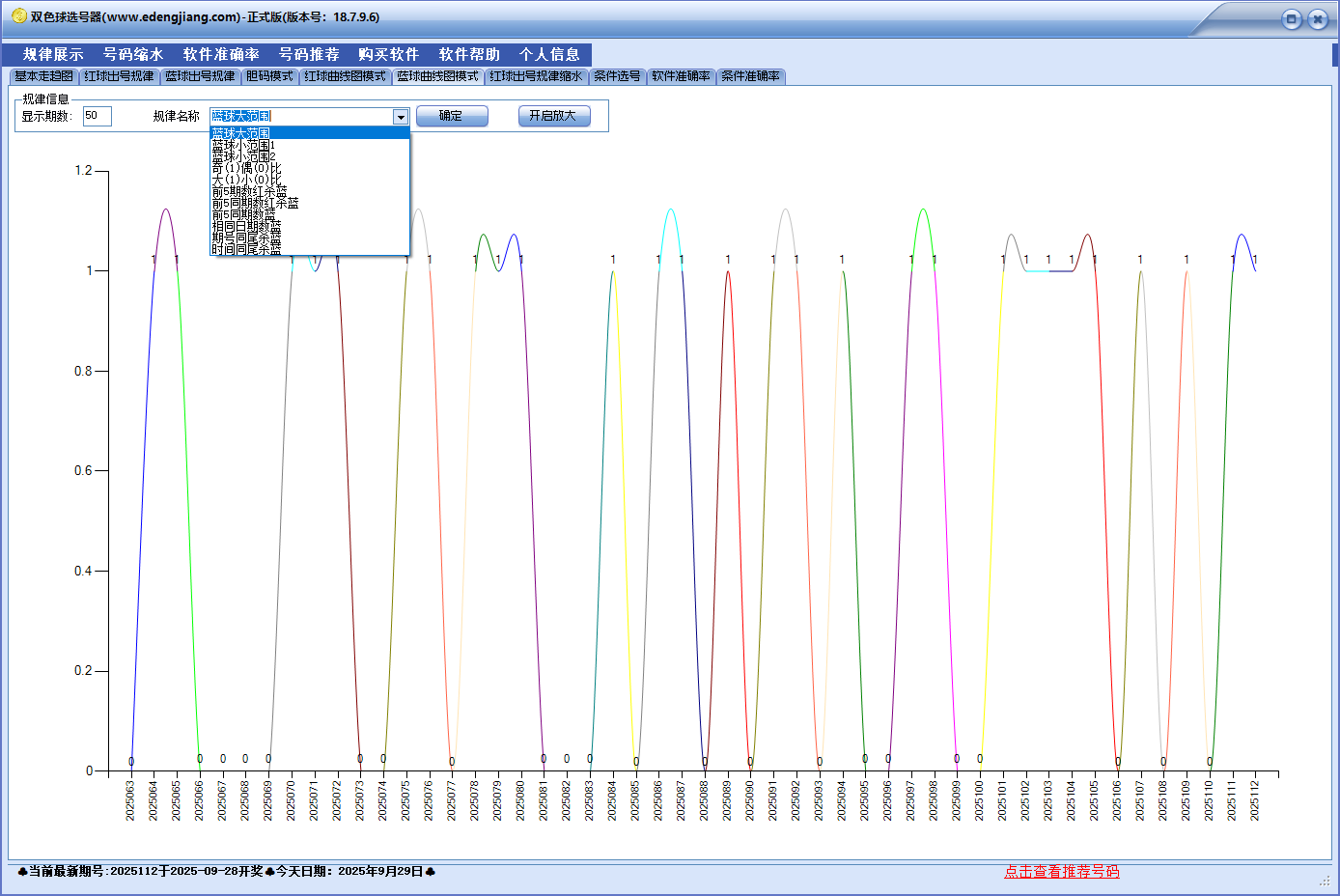Click the restore window button at top right
This screenshot has width=1340, height=896.
[1291, 19]
